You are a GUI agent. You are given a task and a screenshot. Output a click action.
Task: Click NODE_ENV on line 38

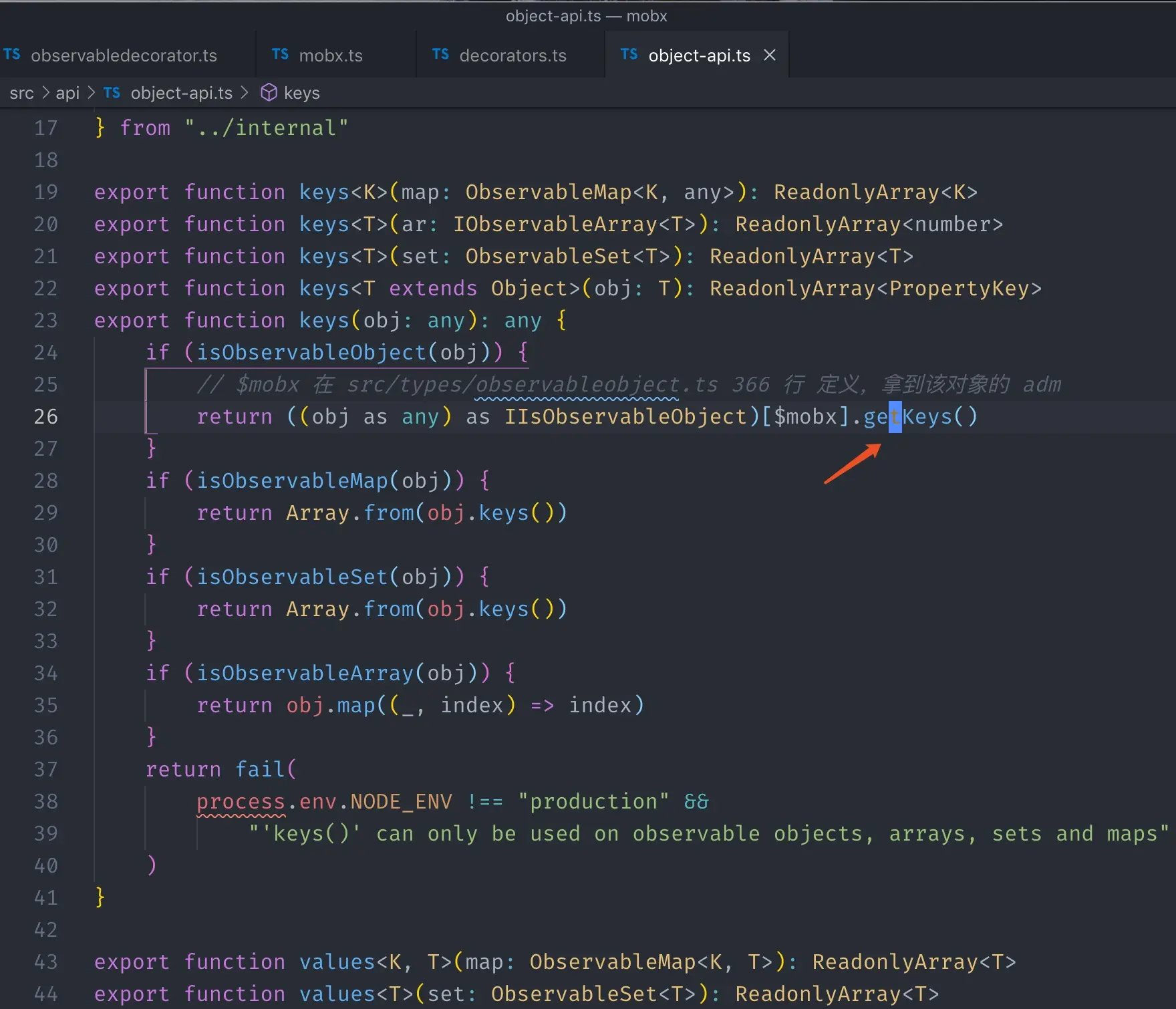click(x=401, y=801)
